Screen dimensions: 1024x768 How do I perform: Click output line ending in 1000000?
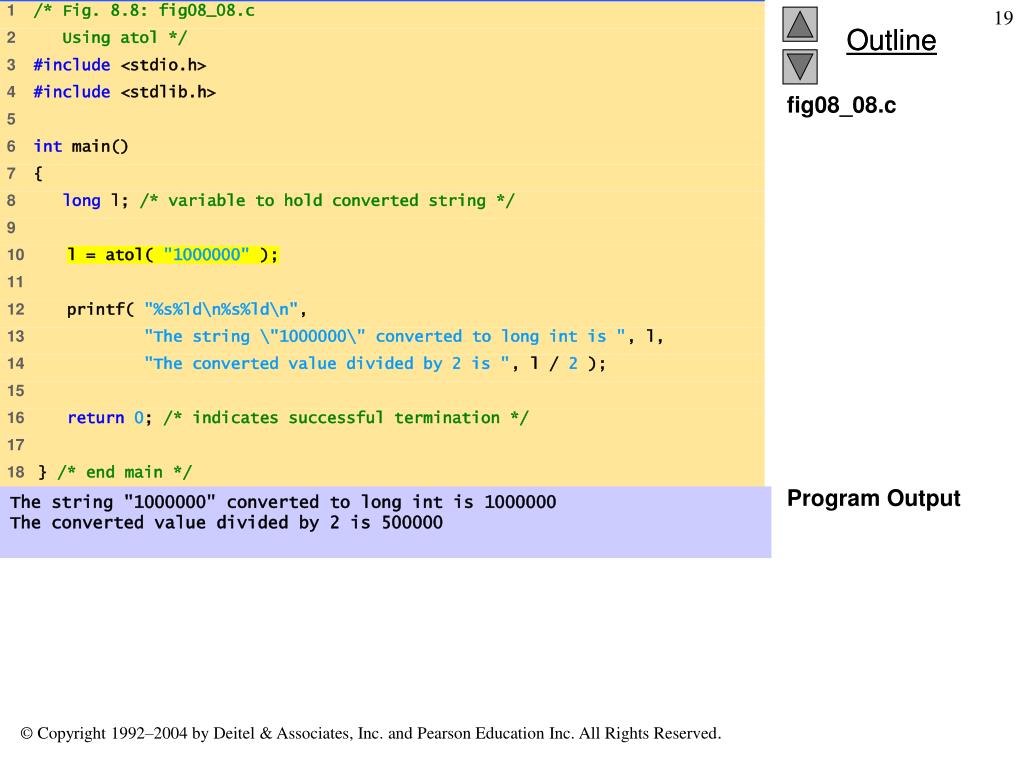[x=283, y=502]
